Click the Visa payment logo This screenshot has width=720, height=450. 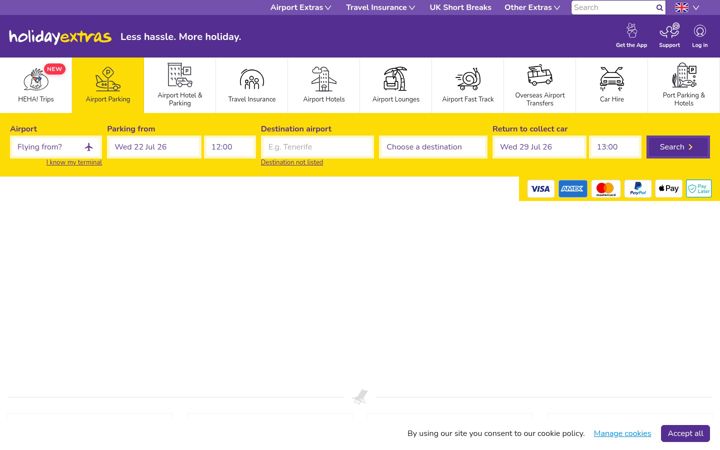[x=540, y=189]
